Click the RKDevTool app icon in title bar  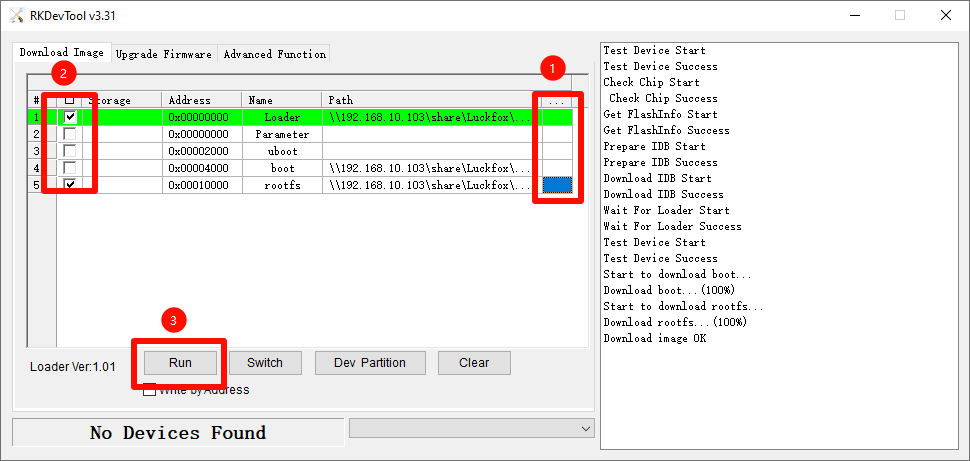[x=16, y=15]
